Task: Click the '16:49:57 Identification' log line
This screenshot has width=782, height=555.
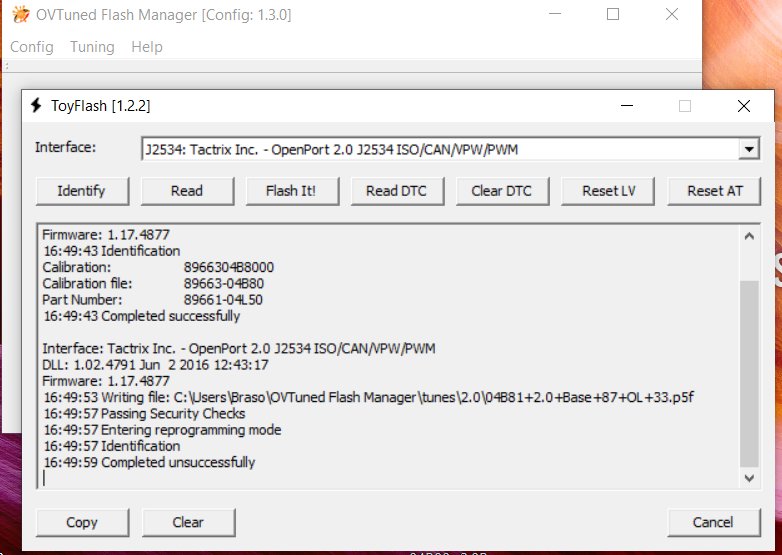Action: (x=112, y=446)
